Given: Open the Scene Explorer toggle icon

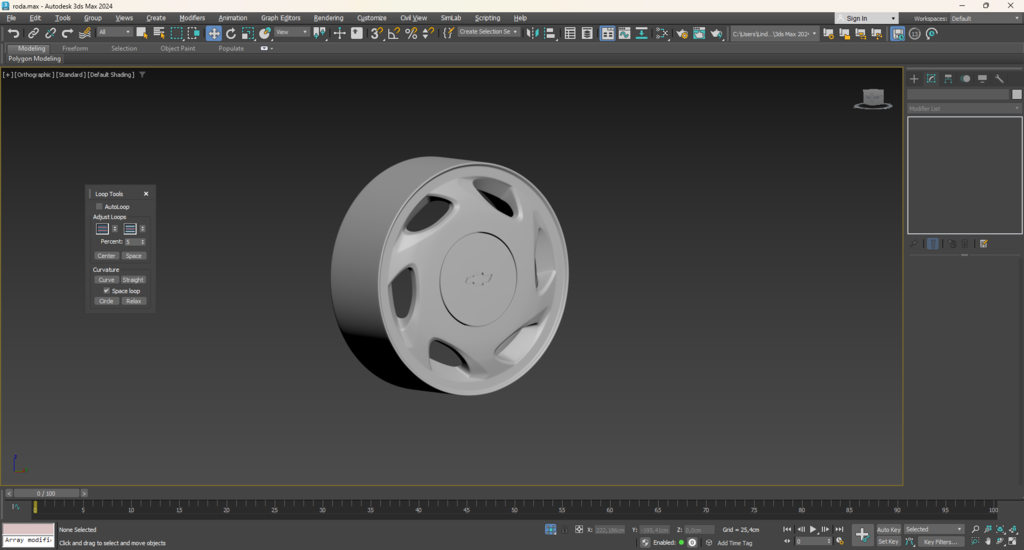Looking at the screenshot, I should (x=570, y=33).
